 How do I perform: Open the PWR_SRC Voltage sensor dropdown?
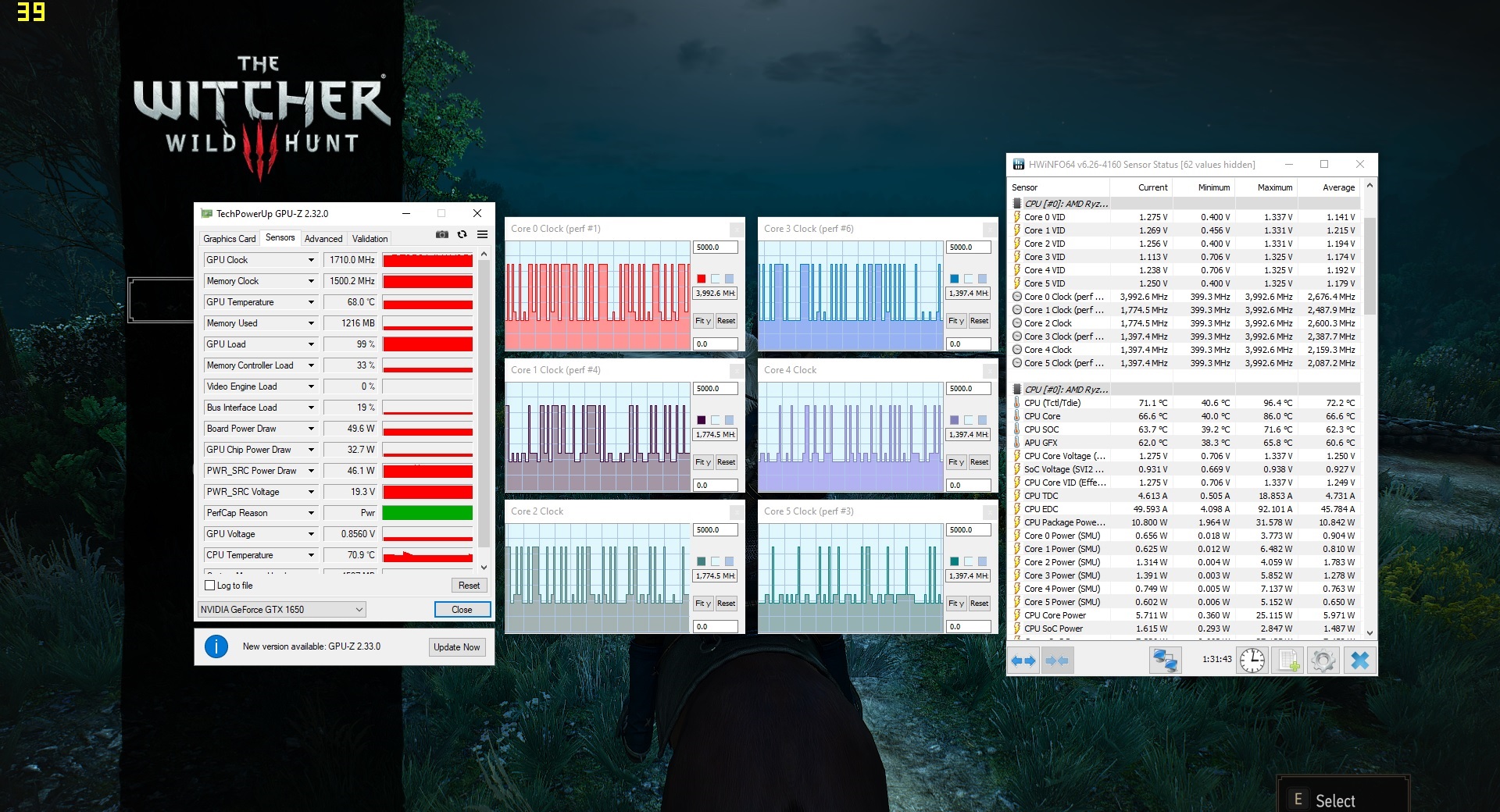click(311, 492)
